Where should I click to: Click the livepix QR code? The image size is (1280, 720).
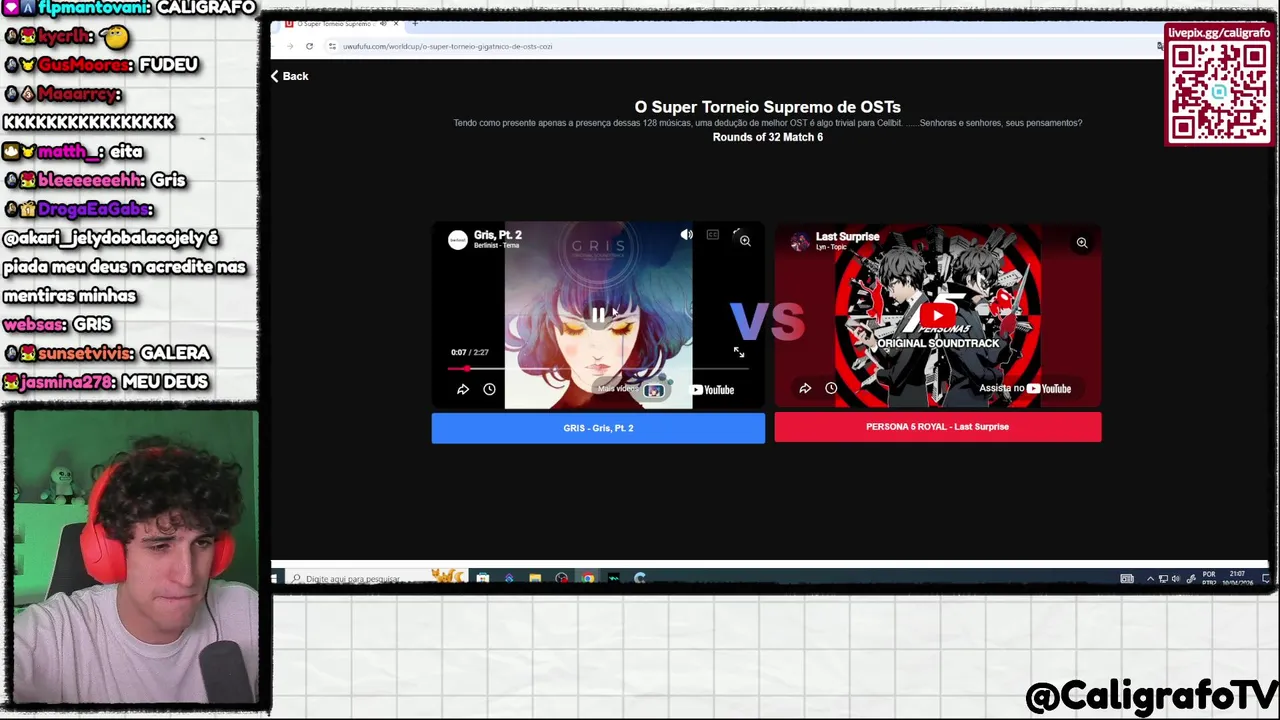click(x=1219, y=91)
